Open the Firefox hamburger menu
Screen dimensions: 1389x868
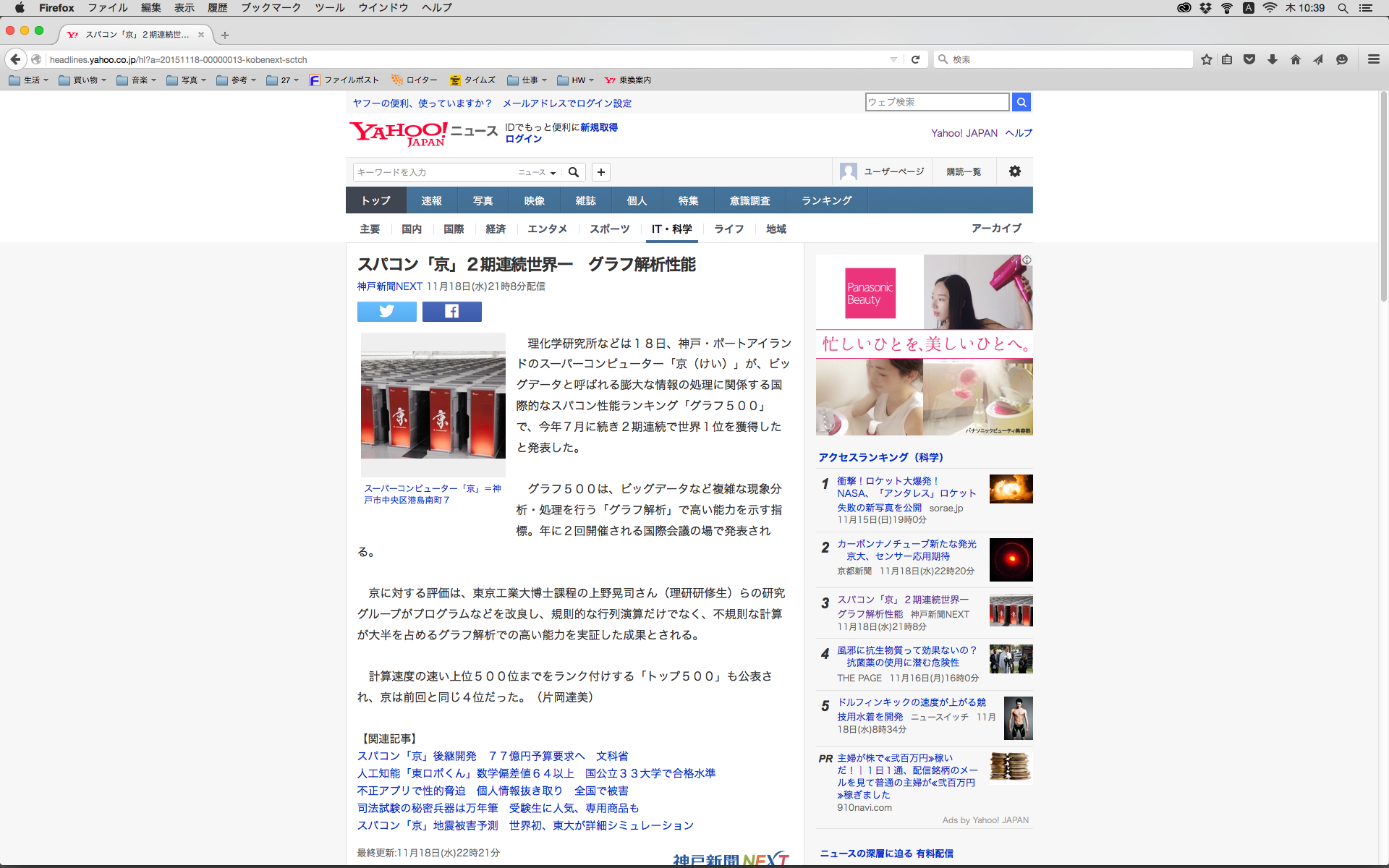click(x=1373, y=59)
